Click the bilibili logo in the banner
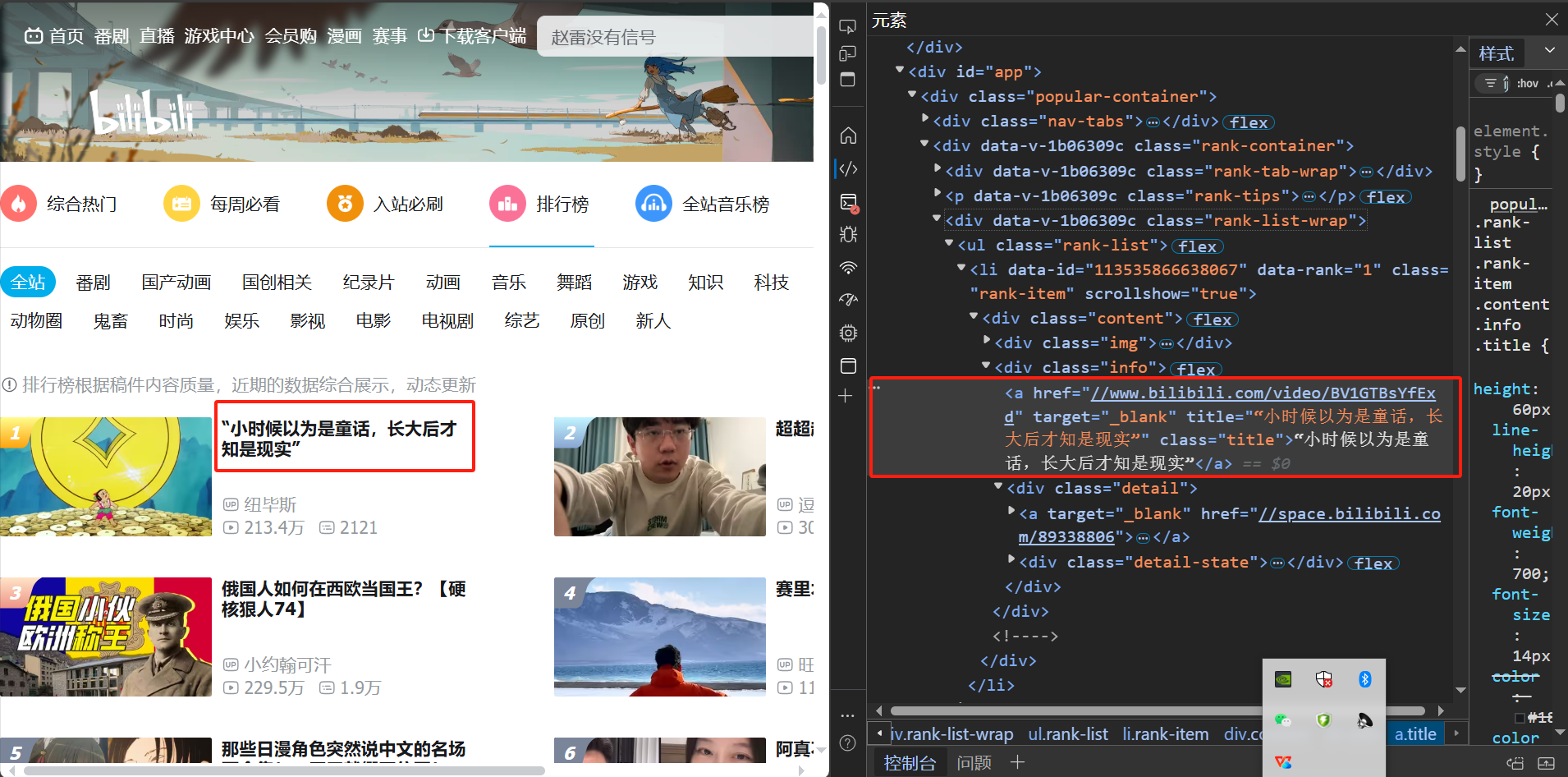Screen dimensions: 1568x777 [x=141, y=113]
